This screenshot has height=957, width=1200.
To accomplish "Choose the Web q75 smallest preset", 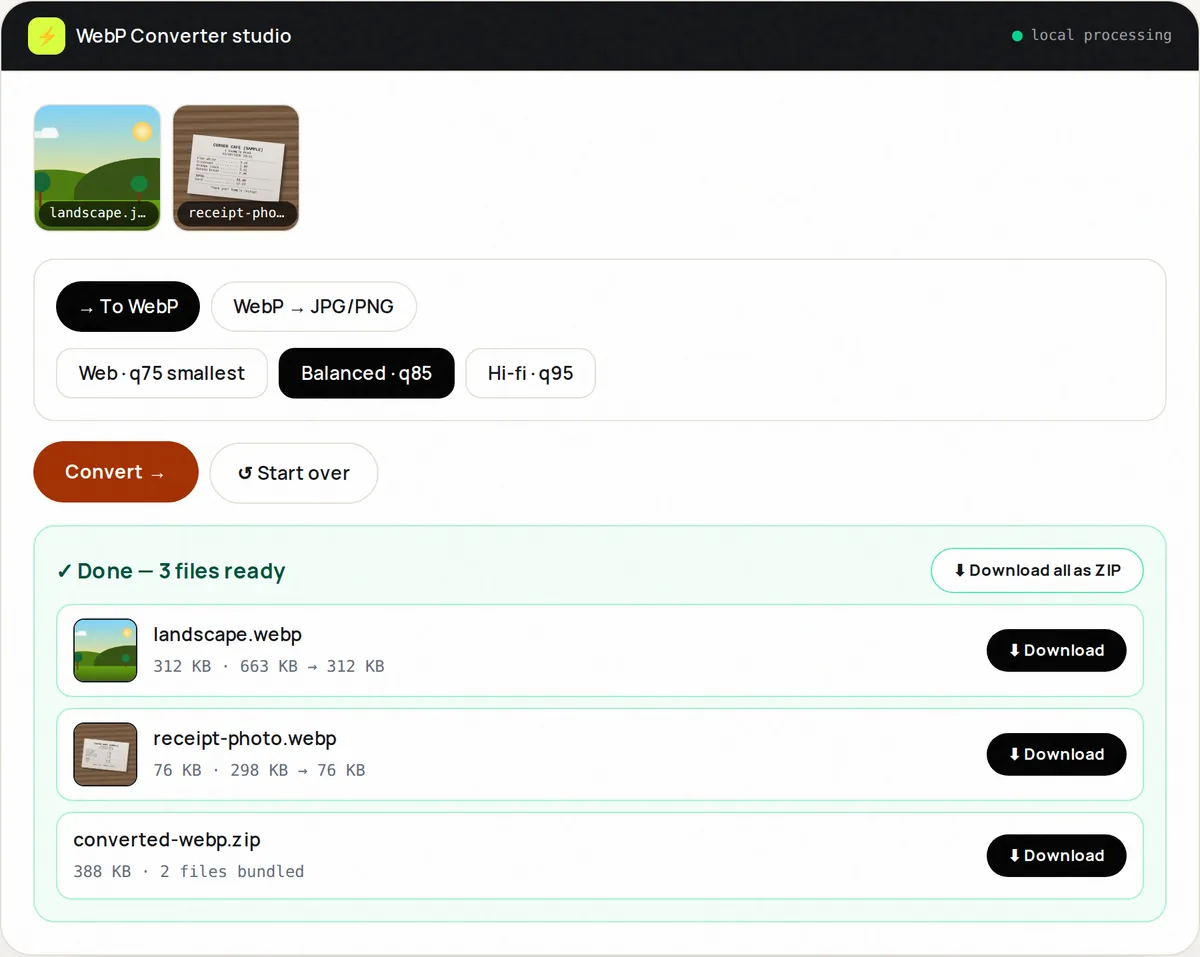I will pos(162,373).
